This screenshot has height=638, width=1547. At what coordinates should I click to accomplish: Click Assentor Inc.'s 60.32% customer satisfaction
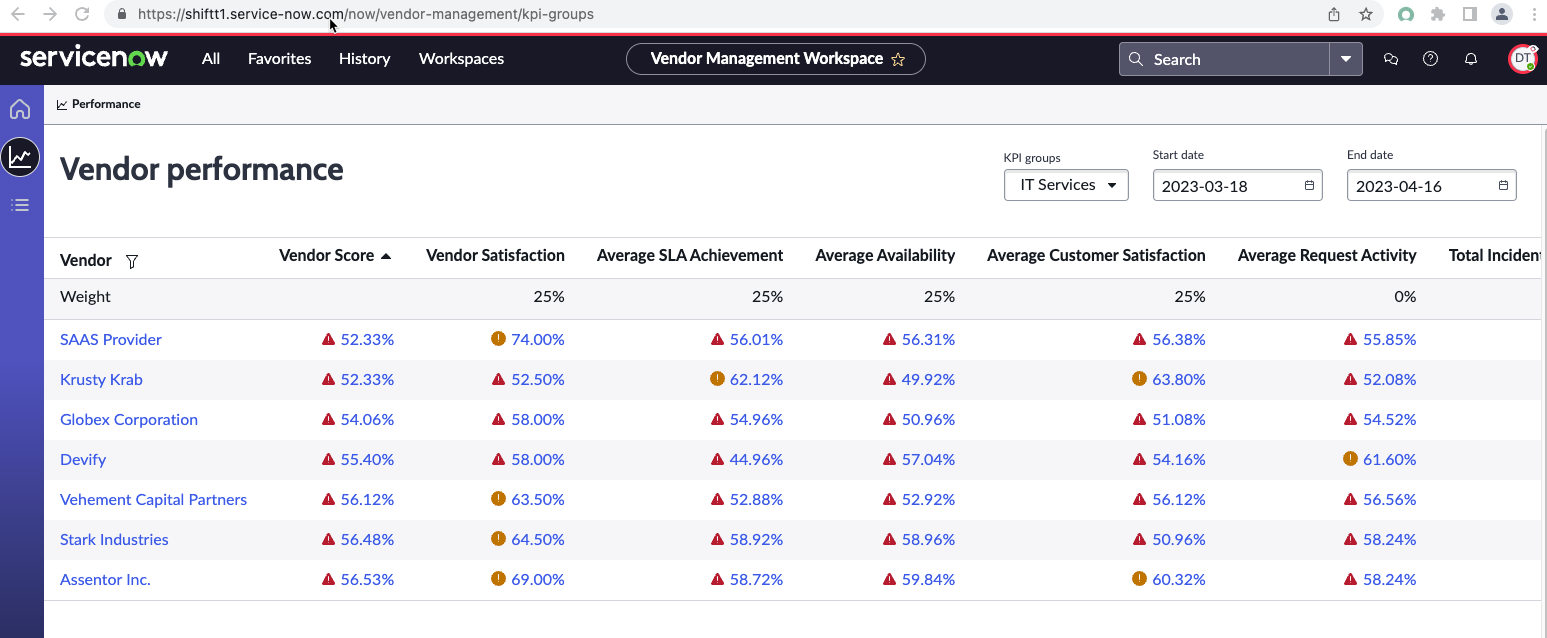pyautogui.click(x=1179, y=580)
